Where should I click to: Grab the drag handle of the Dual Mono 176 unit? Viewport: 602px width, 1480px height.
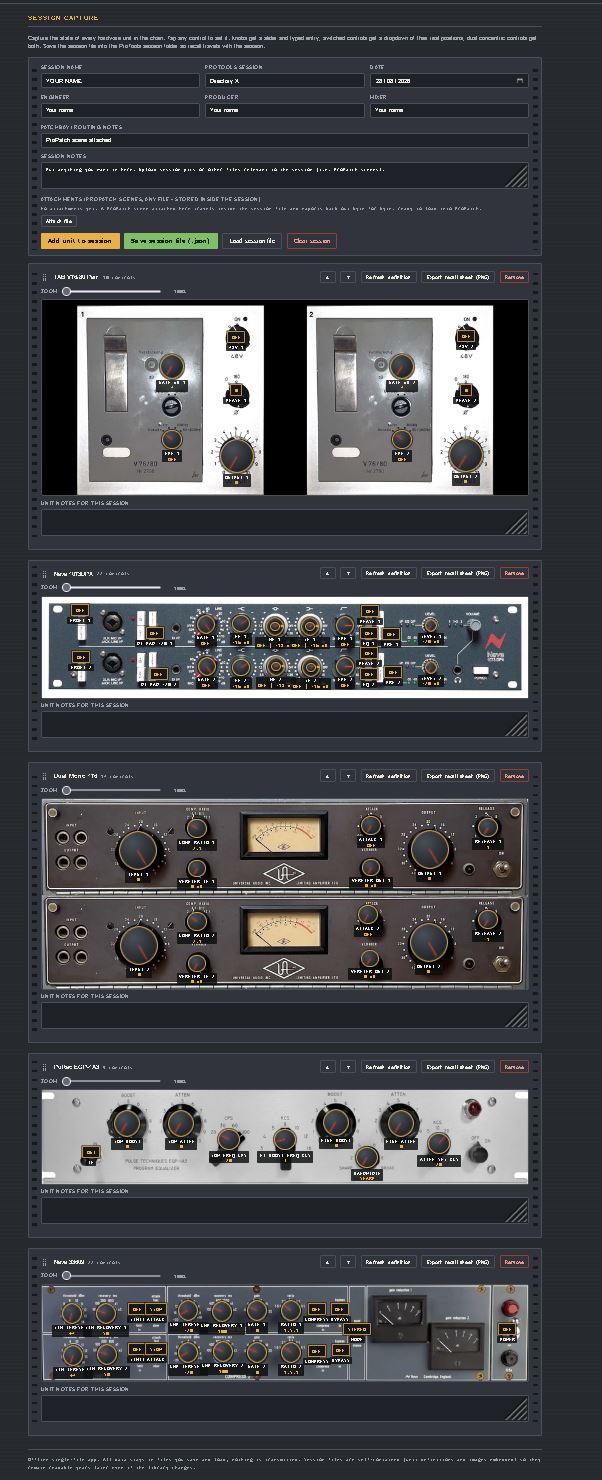pos(44,776)
